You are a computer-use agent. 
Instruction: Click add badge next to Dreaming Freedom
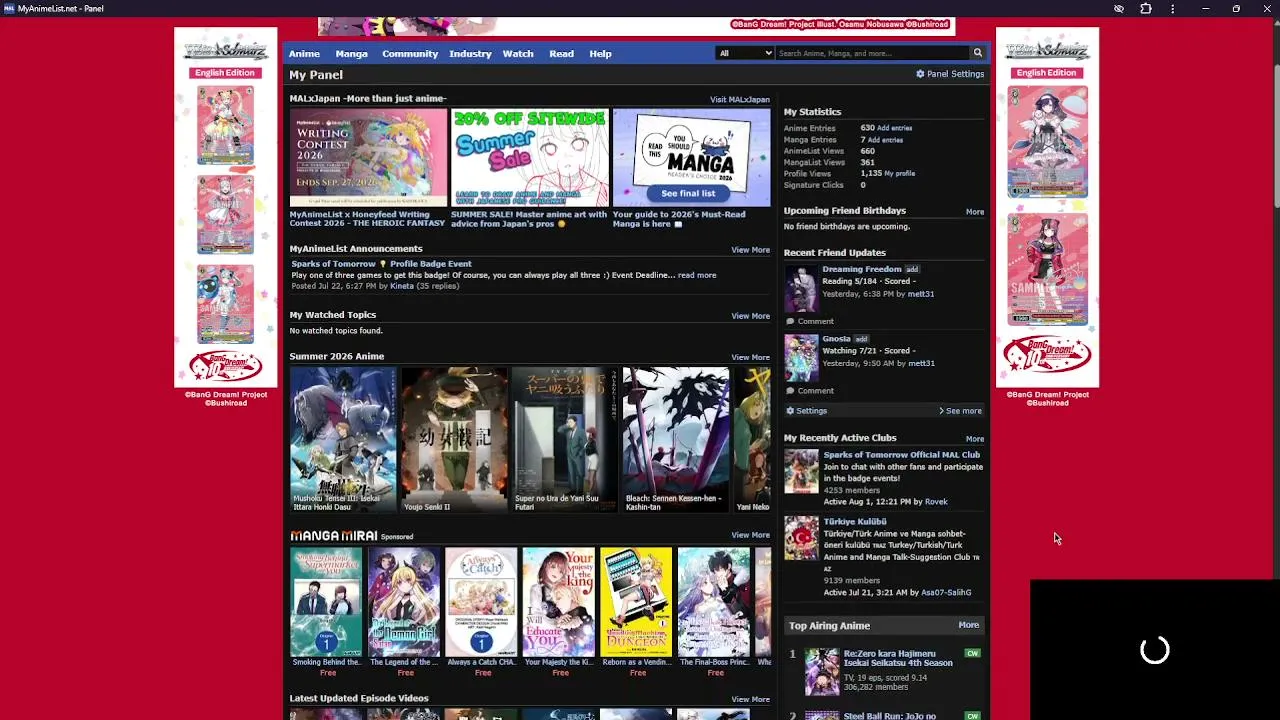[x=912, y=269]
